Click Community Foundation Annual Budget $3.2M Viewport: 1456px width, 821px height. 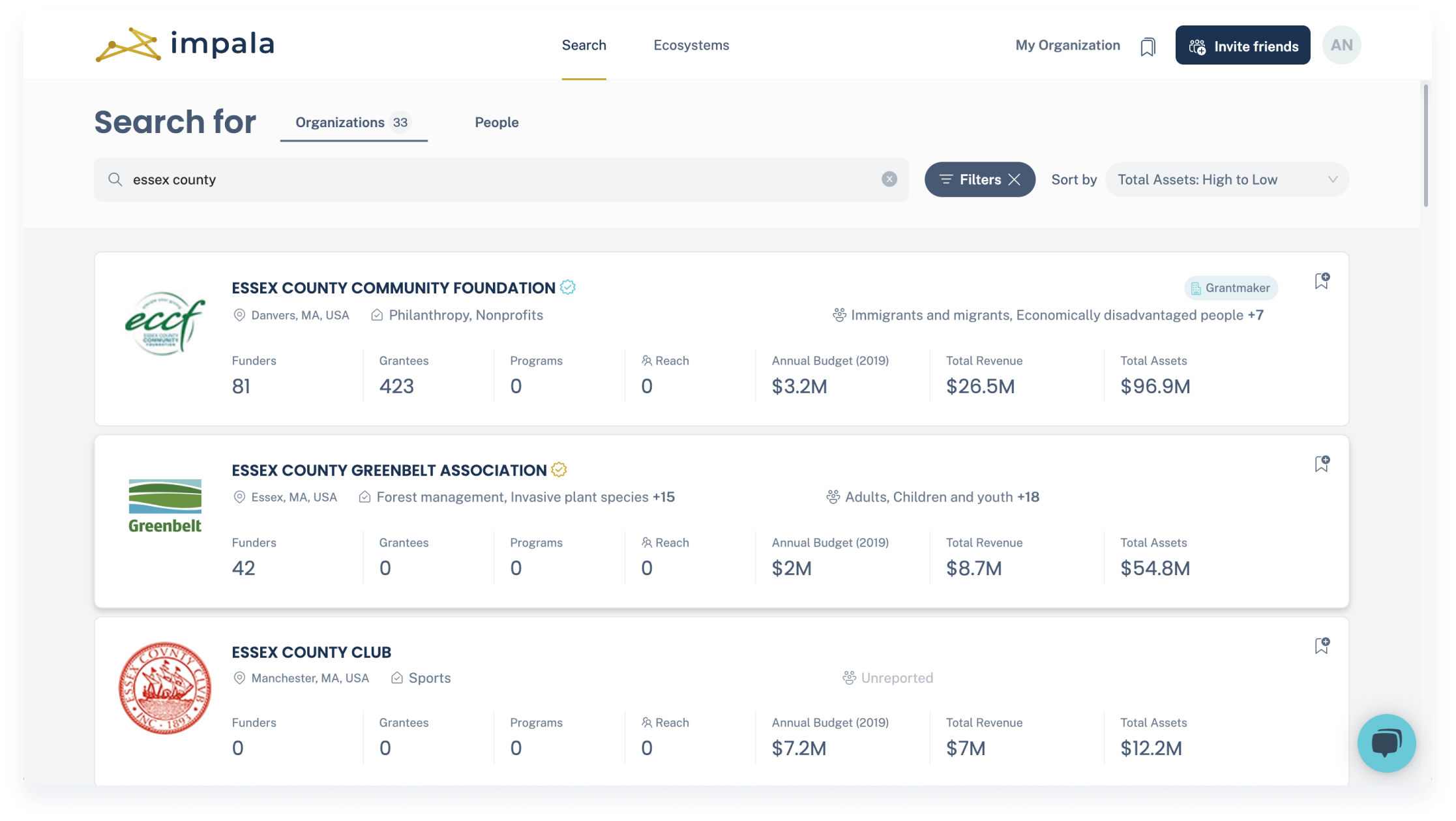[799, 386]
